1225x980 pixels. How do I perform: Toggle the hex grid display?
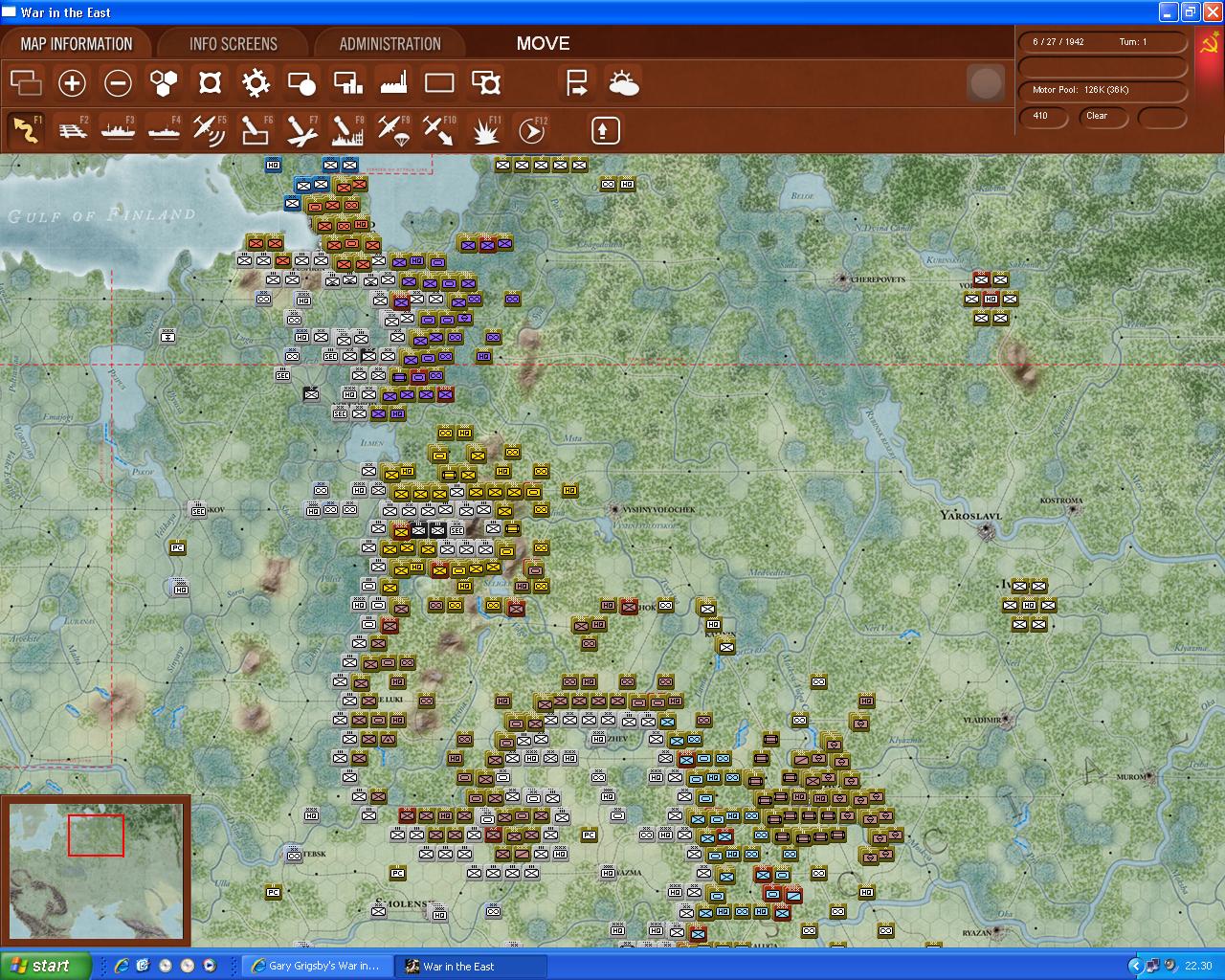pyautogui.click(x=164, y=83)
